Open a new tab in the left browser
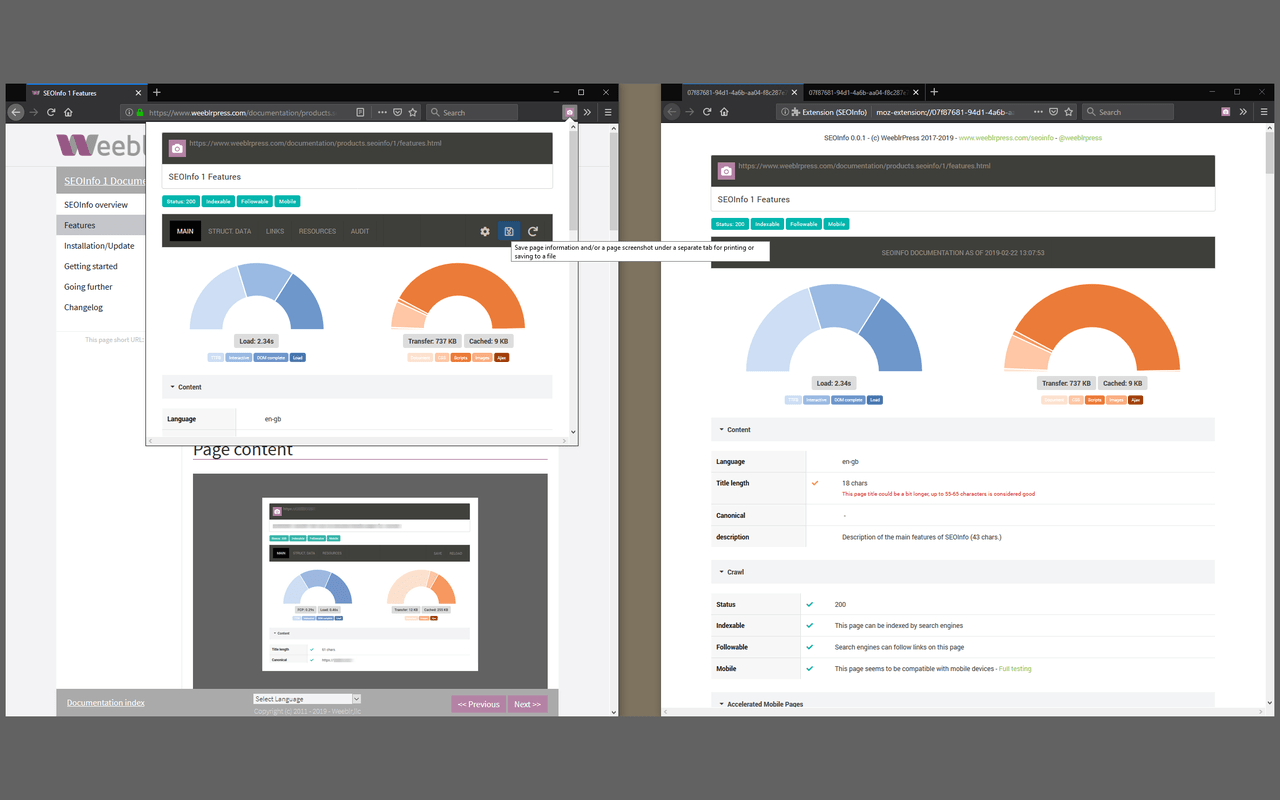Screen dimensions: 1280x800 (x=157, y=92)
